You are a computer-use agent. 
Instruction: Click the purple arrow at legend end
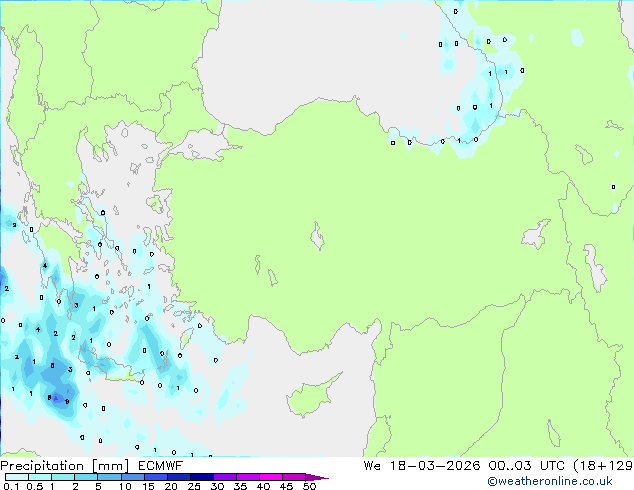[x=317, y=477]
